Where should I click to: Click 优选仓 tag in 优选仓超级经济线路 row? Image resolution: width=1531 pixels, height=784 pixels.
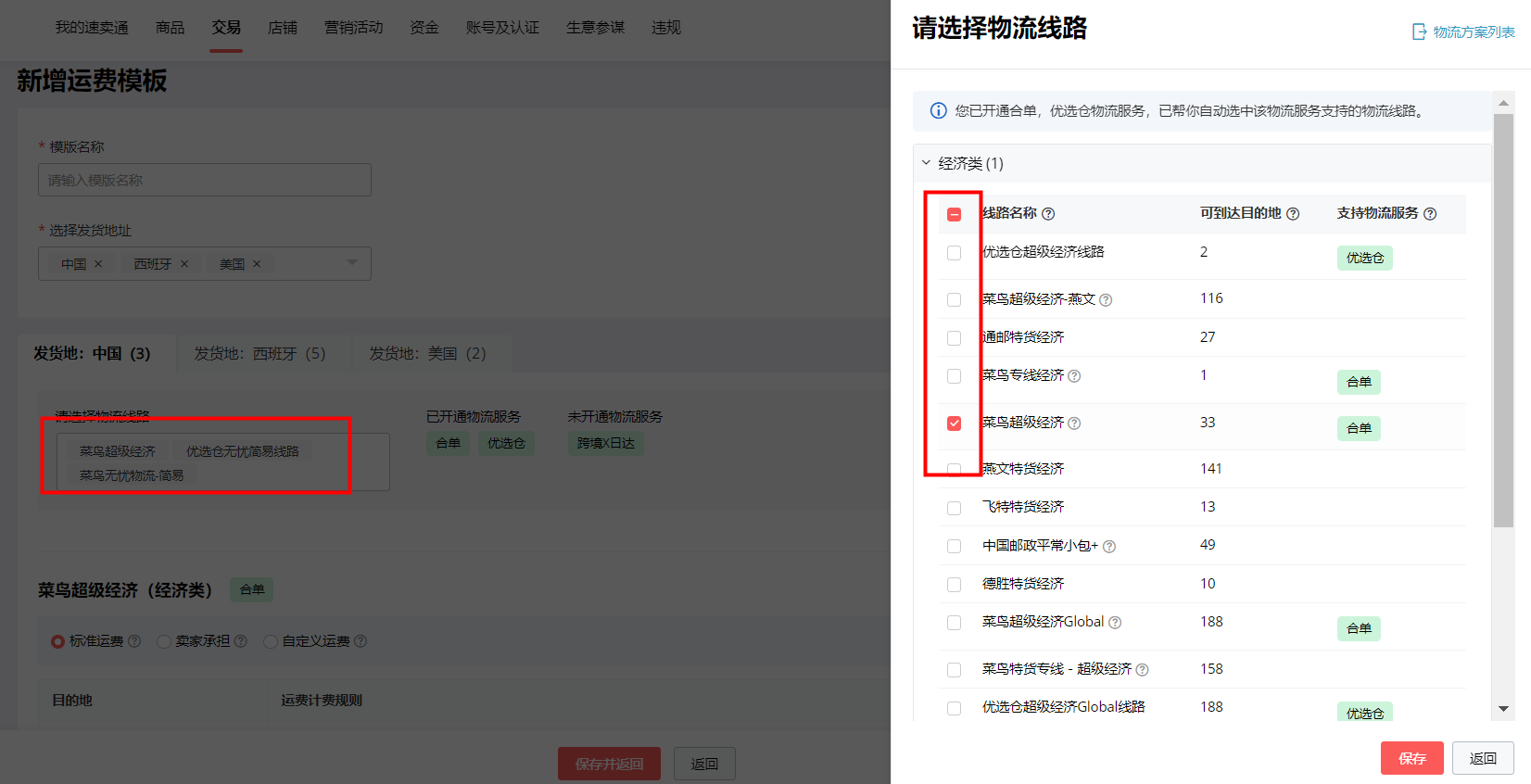(x=1365, y=258)
